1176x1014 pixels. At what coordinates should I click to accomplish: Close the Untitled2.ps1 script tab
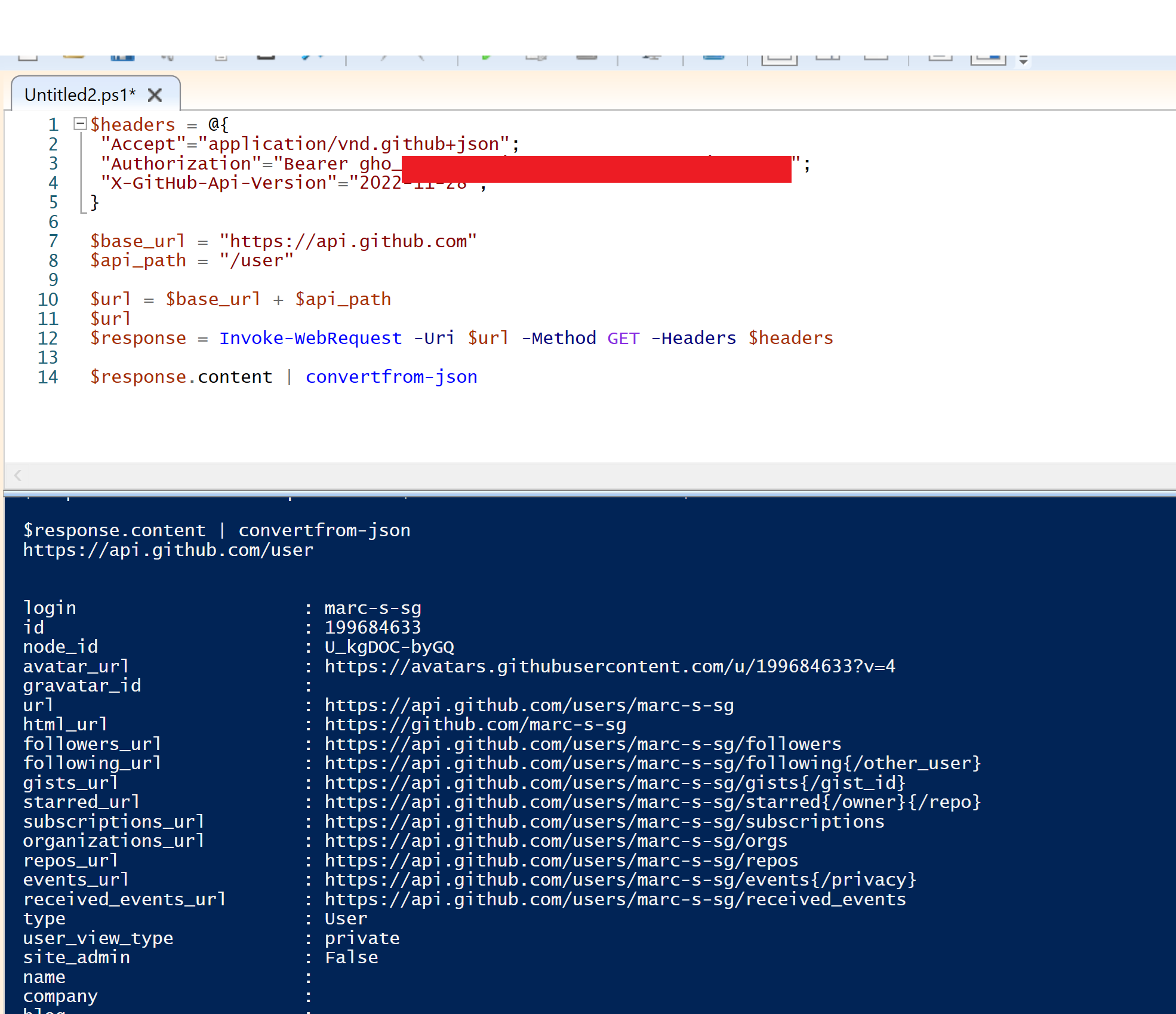[155, 95]
